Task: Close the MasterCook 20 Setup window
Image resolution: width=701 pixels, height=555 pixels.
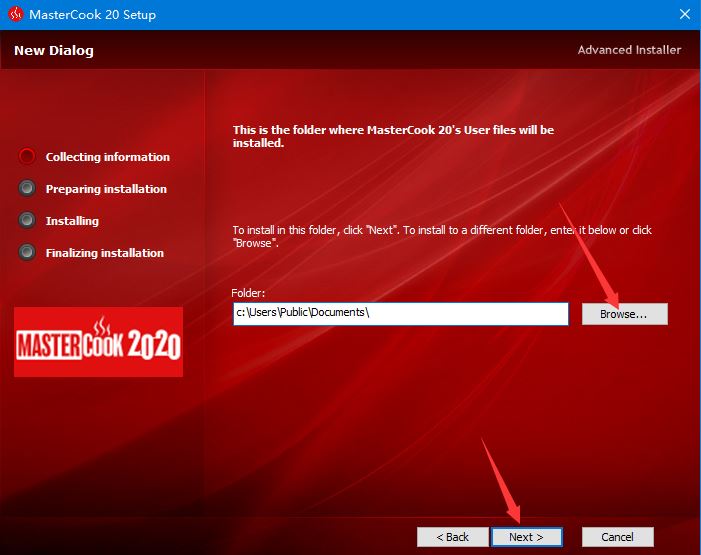Action: [x=684, y=14]
